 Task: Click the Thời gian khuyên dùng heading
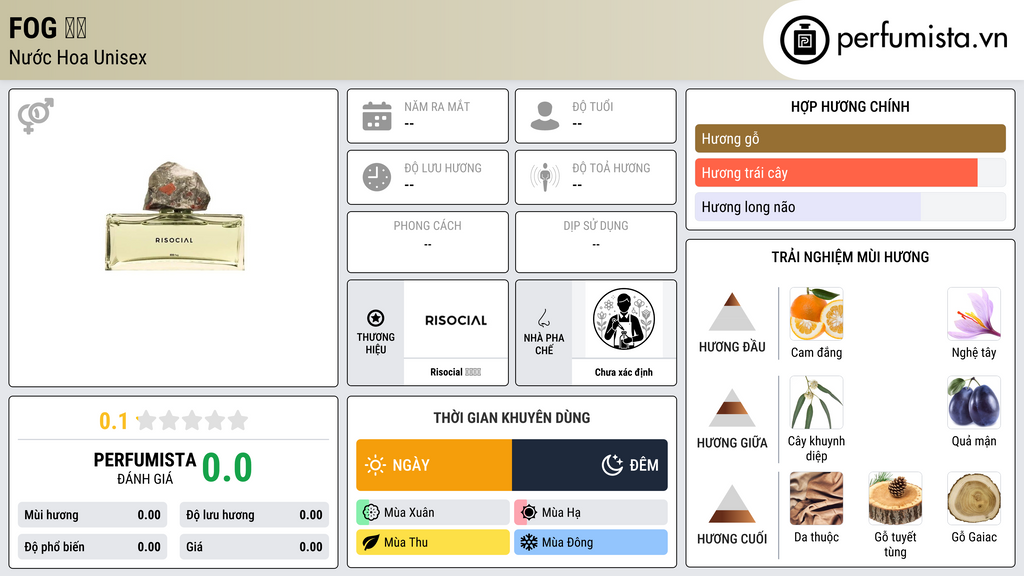(512, 417)
